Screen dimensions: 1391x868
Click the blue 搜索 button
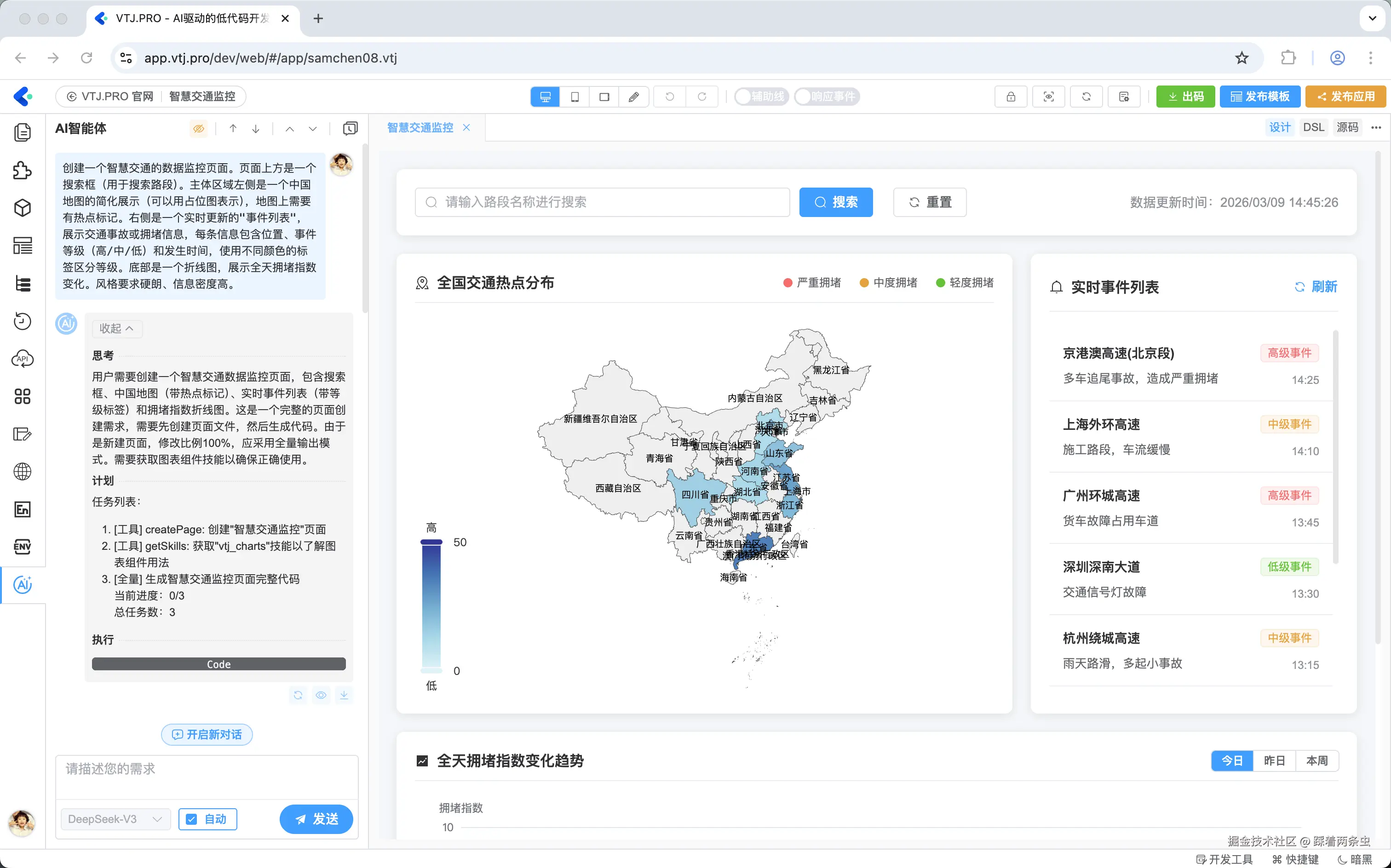point(836,202)
